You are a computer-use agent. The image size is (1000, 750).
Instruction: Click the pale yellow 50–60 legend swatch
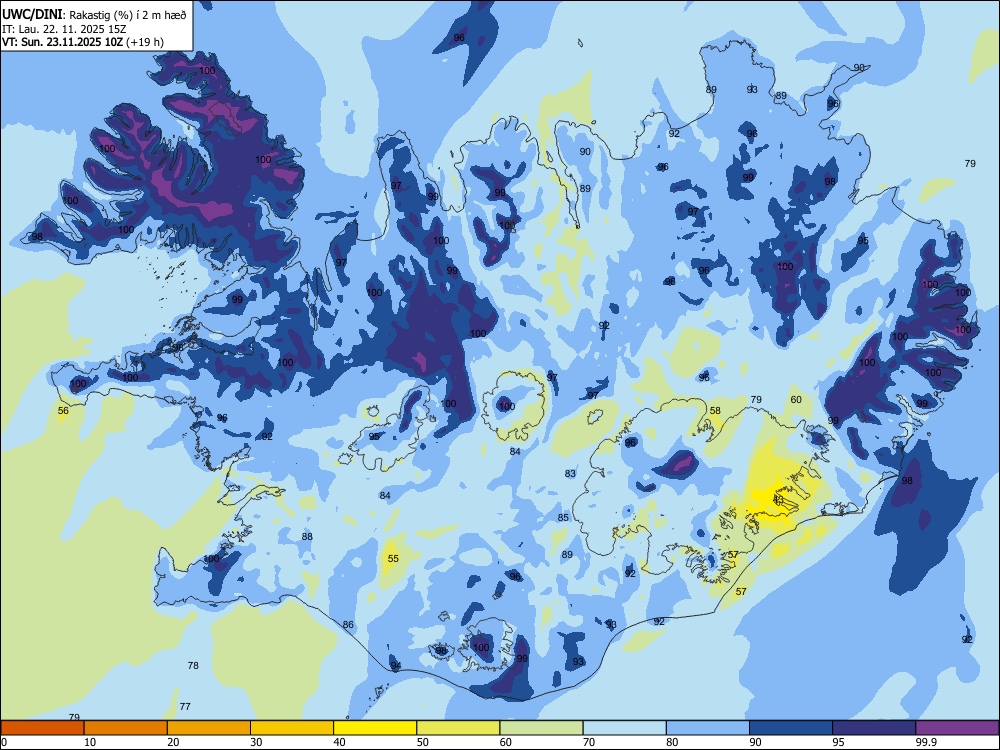click(x=458, y=728)
